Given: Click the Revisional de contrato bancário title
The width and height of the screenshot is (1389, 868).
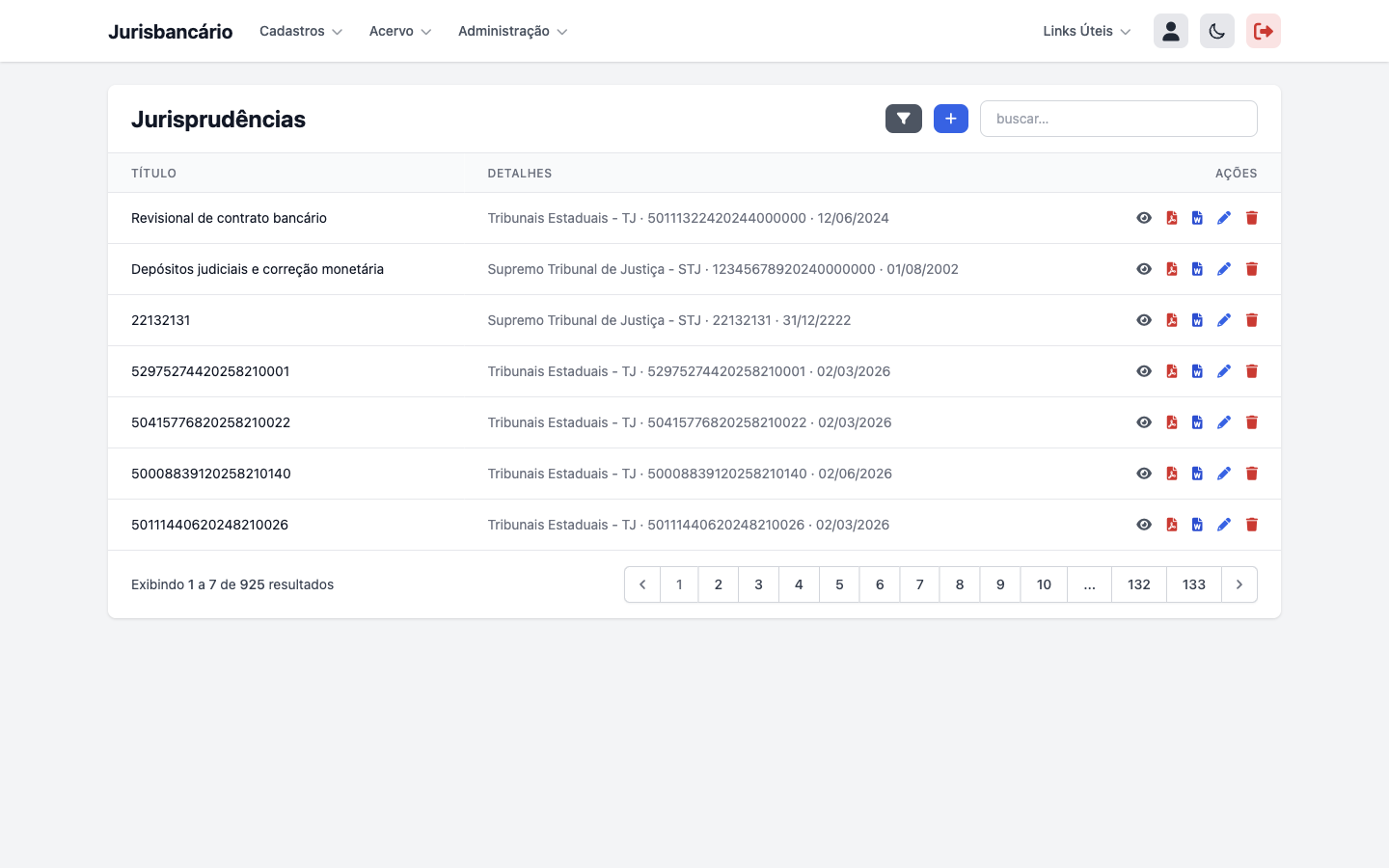Looking at the screenshot, I should 229,218.
